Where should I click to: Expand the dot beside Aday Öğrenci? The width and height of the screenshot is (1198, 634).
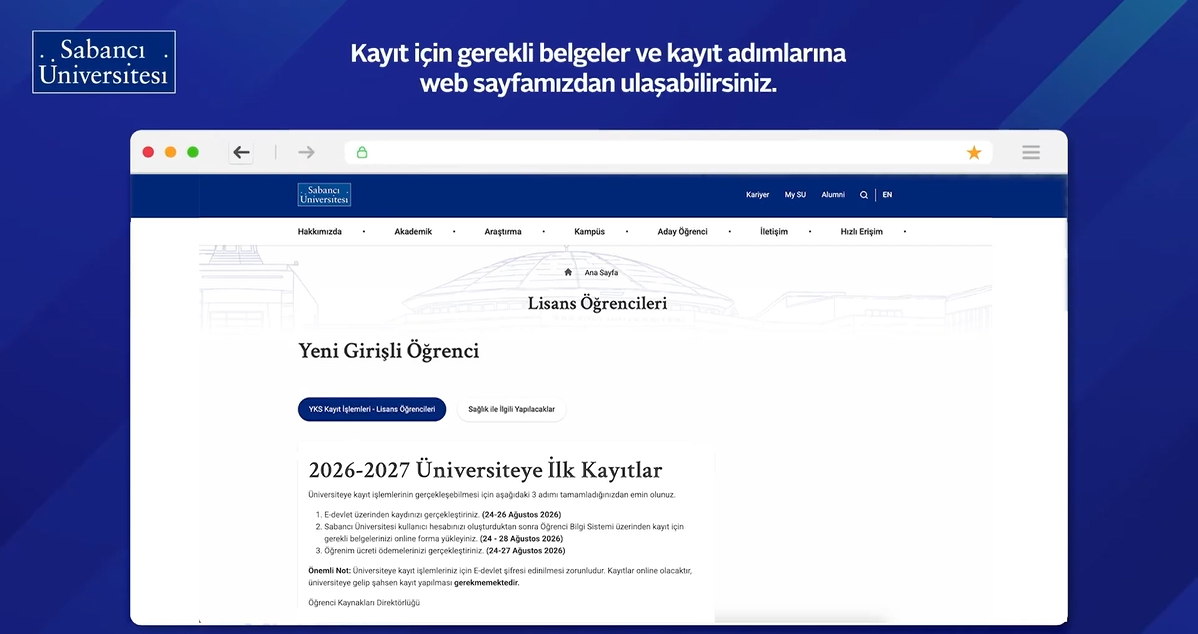click(730, 231)
